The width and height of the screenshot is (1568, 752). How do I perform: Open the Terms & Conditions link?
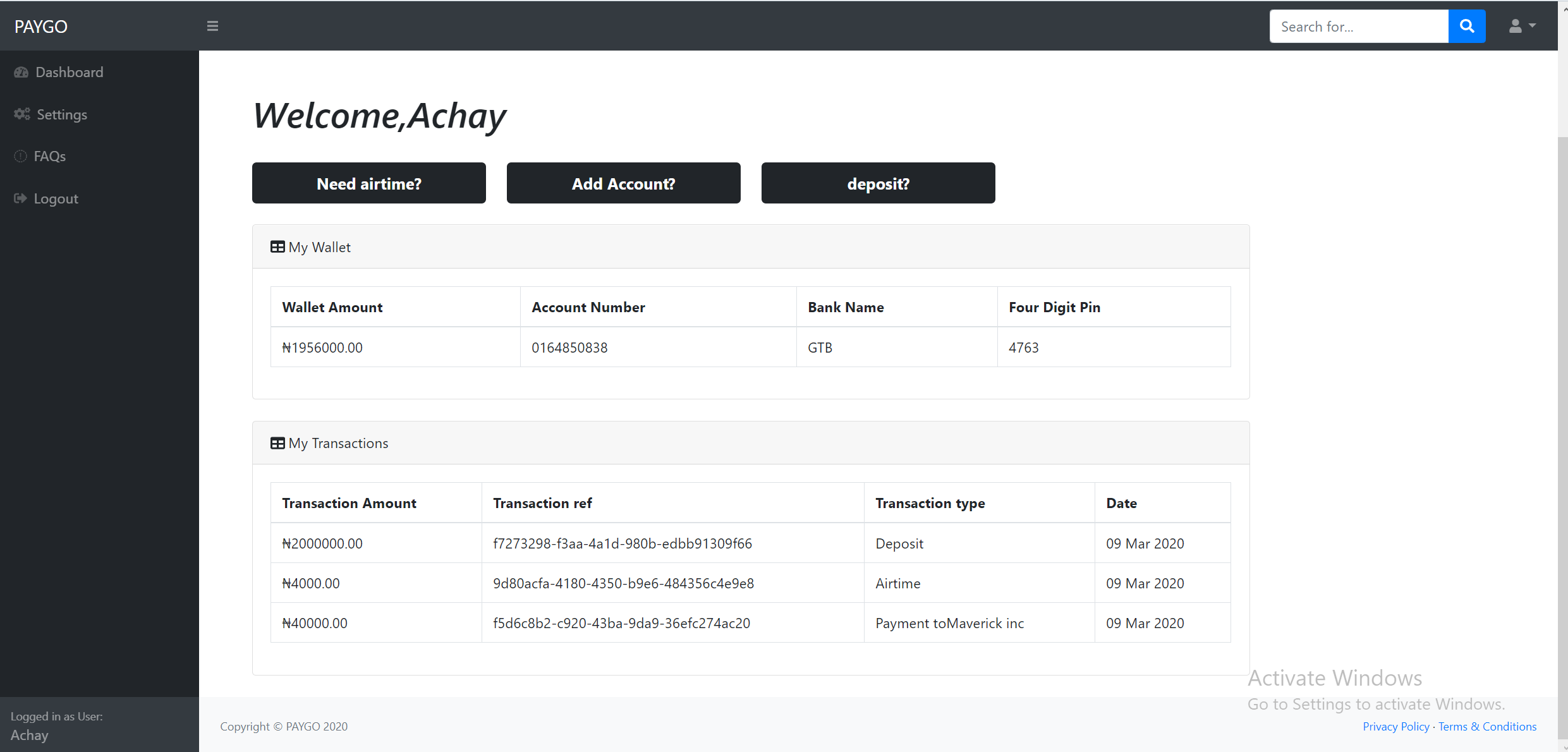(x=1487, y=726)
